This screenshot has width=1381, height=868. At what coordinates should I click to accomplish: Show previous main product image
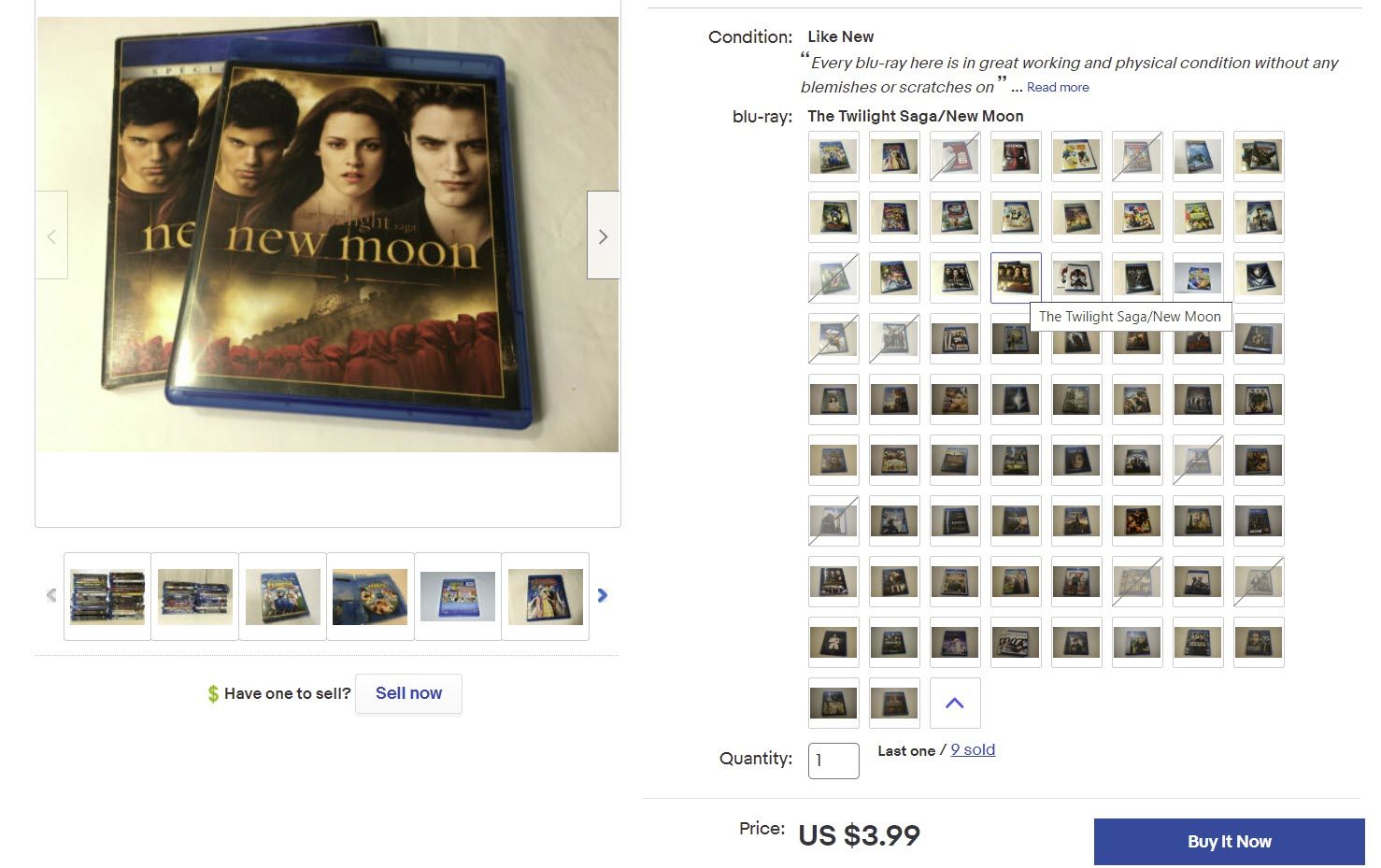tap(51, 235)
